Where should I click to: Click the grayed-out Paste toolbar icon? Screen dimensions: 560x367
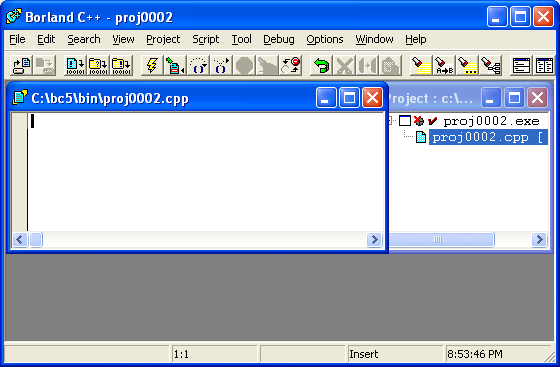pos(390,65)
